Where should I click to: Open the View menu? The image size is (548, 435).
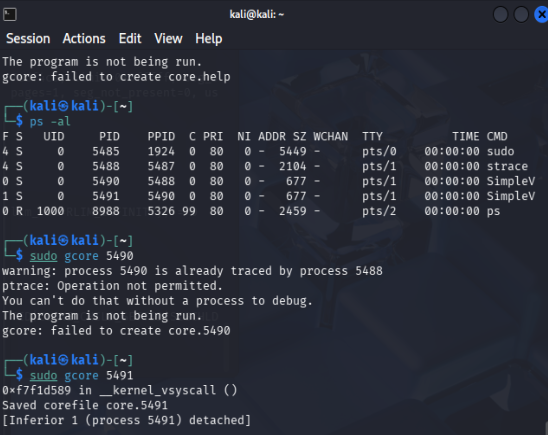click(168, 38)
